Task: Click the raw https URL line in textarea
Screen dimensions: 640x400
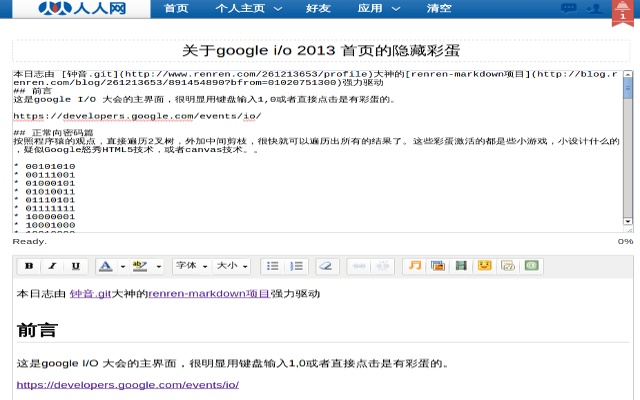Action: point(137,116)
